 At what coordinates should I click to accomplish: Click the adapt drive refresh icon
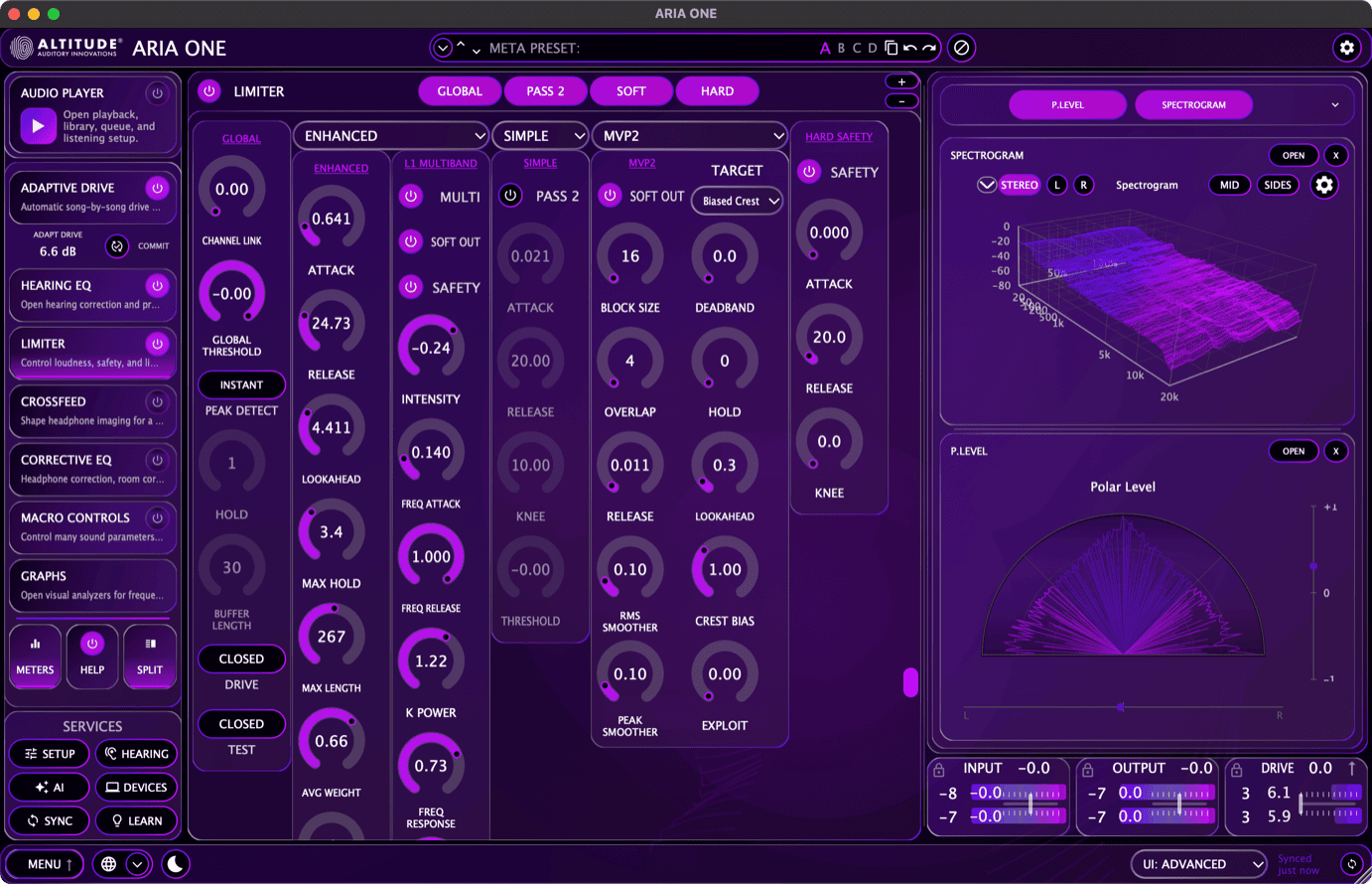click(117, 246)
